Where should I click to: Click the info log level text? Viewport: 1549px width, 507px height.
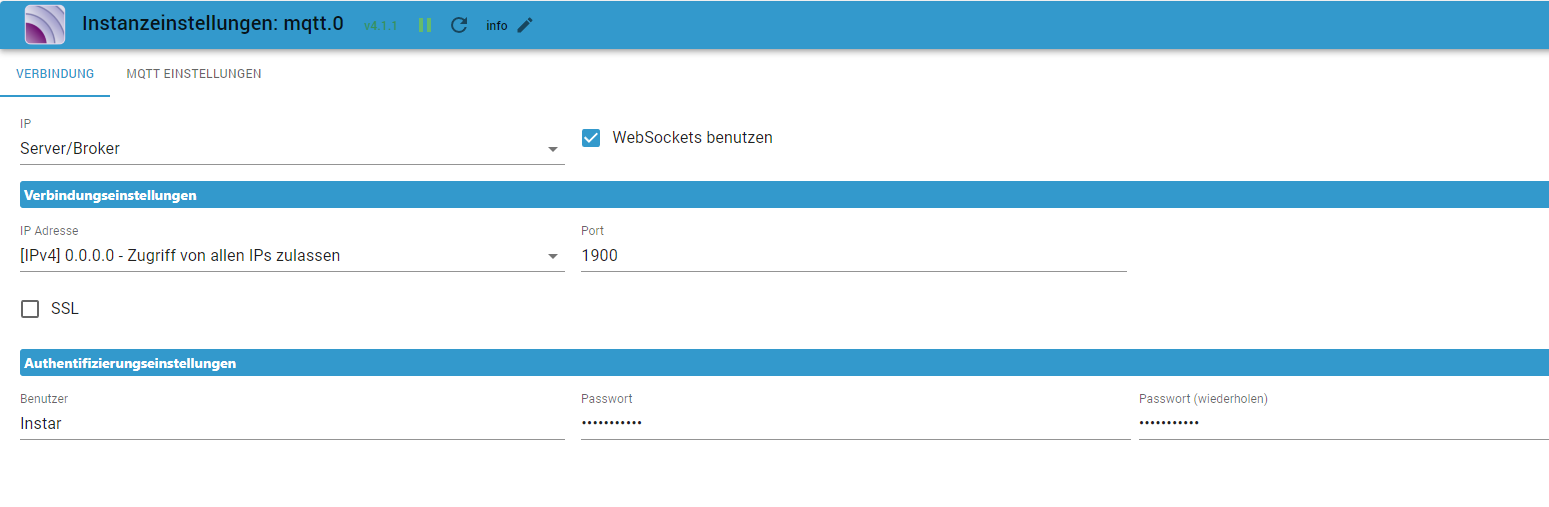pos(497,25)
